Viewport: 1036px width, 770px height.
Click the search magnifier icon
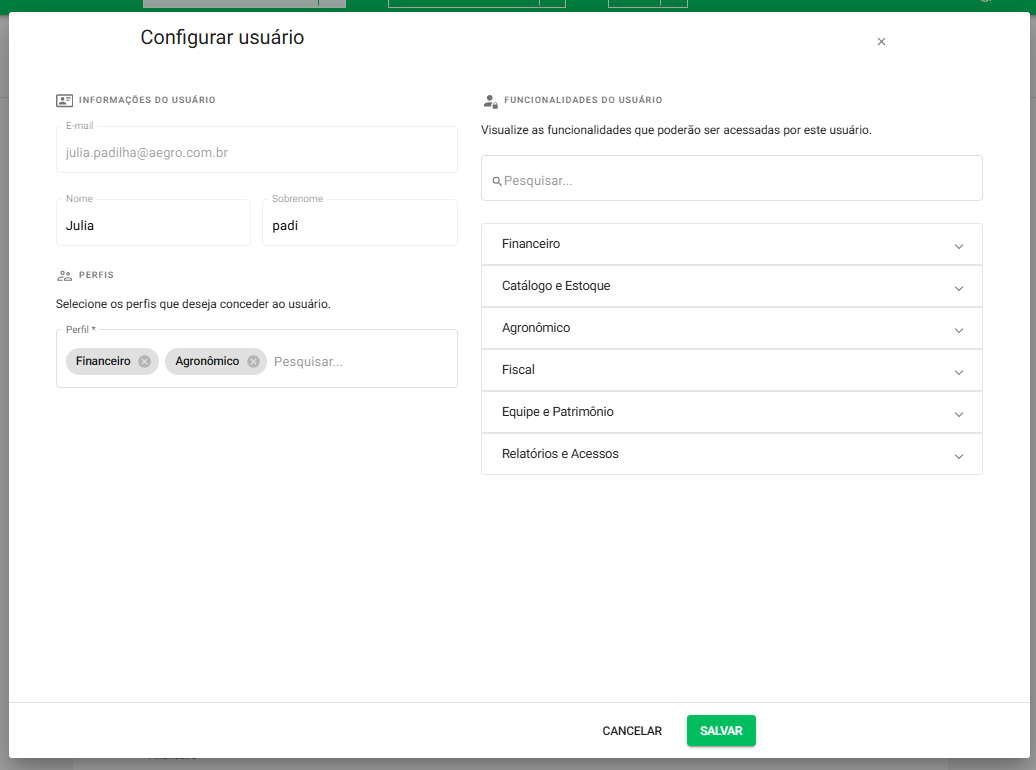[x=496, y=182]
